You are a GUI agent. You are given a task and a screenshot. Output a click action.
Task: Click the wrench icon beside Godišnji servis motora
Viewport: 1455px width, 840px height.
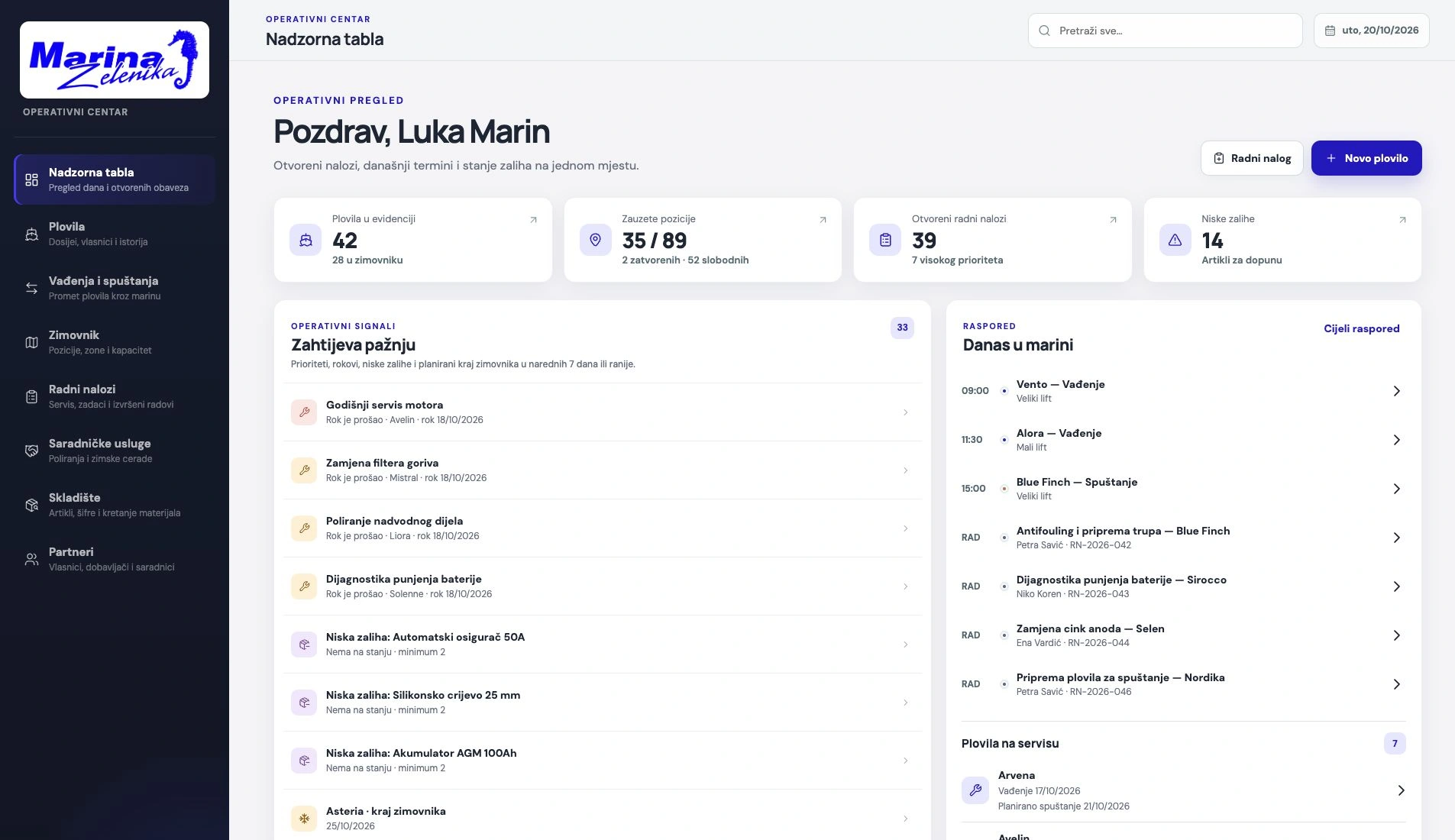click(x=304, y=412)
